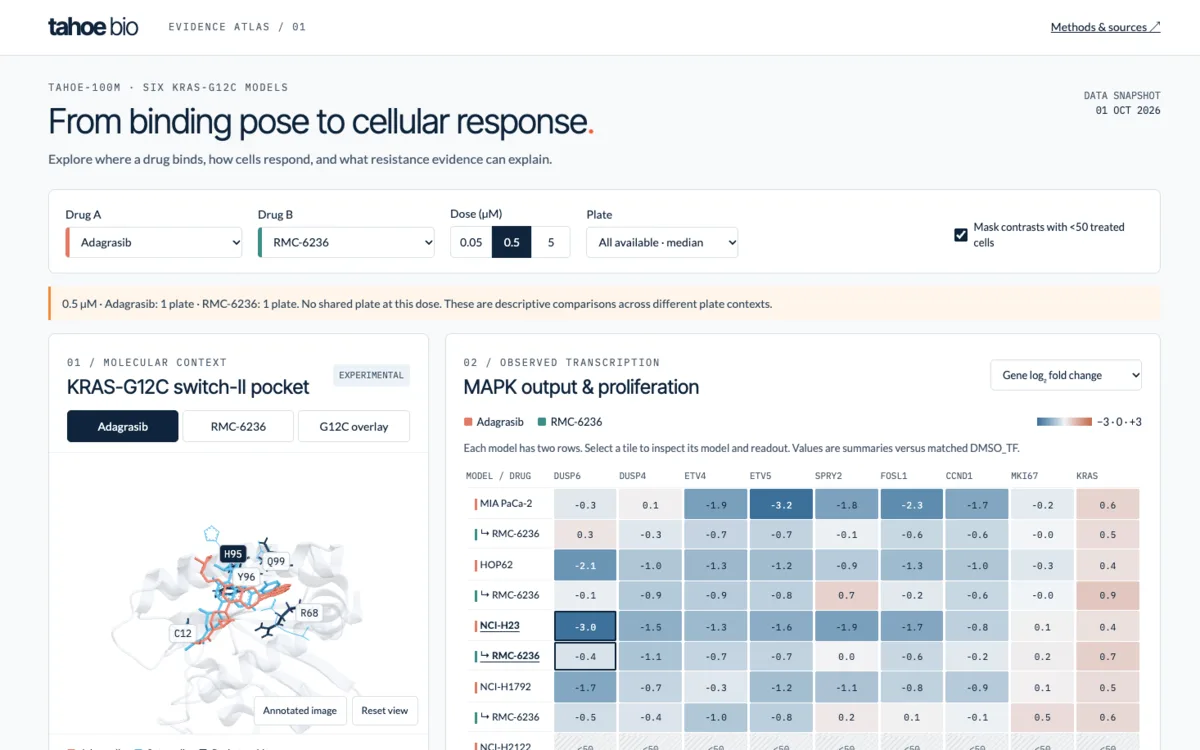Viewport: 1200px width, 750px height.
Task: Switch to the Adagrasib structure tab
Action: click(123, 426)
